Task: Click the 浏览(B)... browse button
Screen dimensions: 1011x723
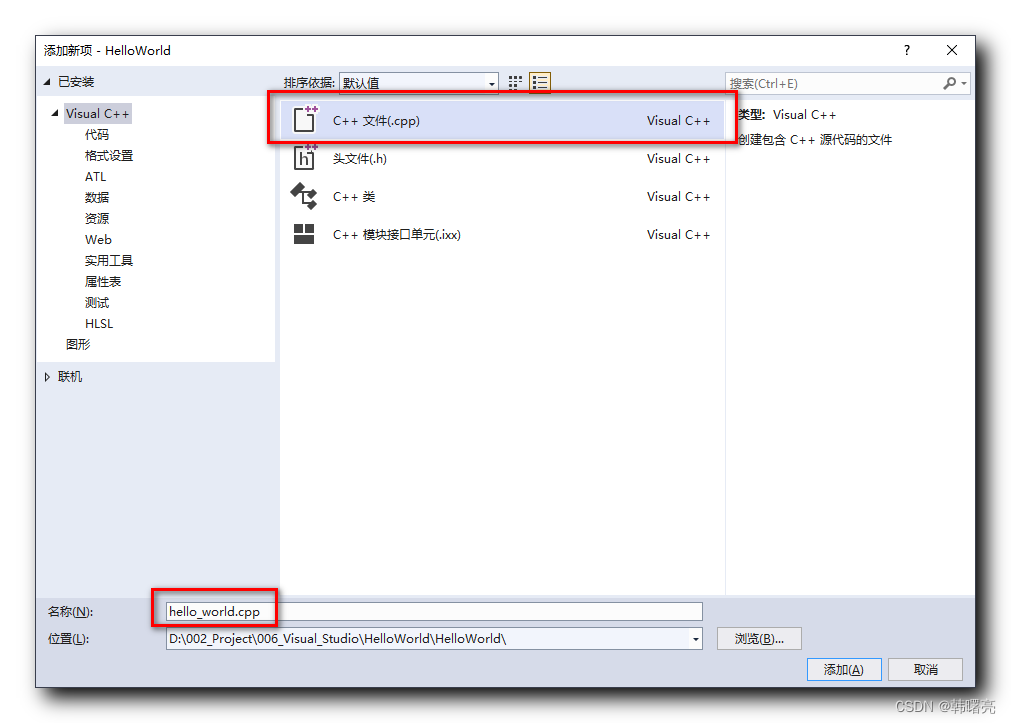Action: coord(759,639)
